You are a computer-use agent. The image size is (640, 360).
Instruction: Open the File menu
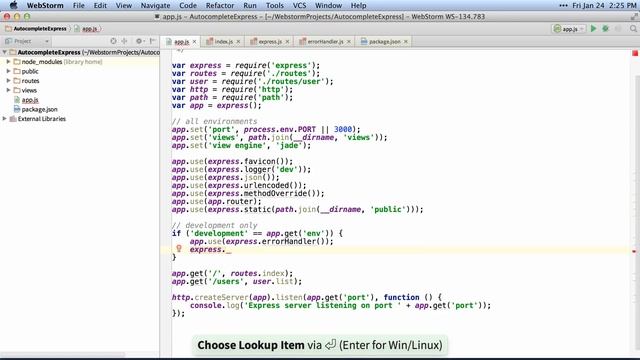(78, 5)
